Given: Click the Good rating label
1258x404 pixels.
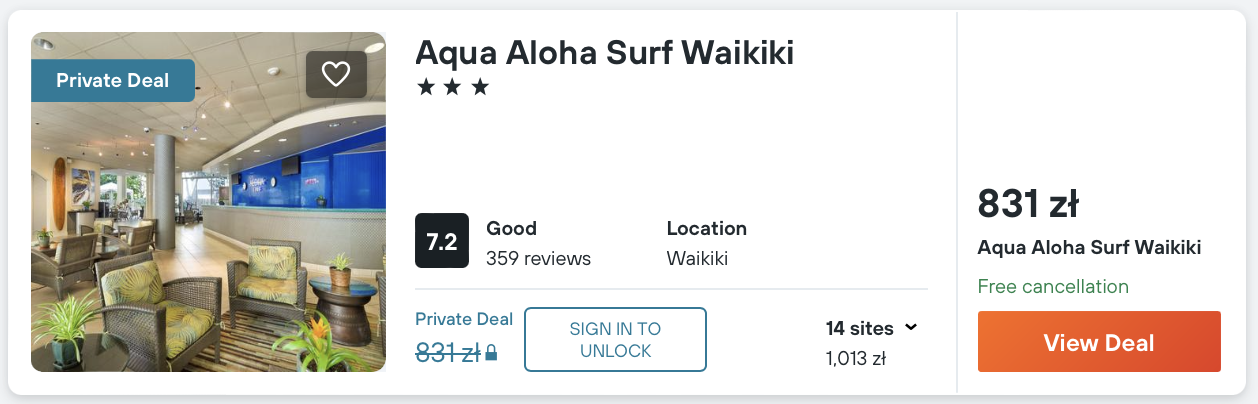Looking at the screenshot, I should (511, 228).
